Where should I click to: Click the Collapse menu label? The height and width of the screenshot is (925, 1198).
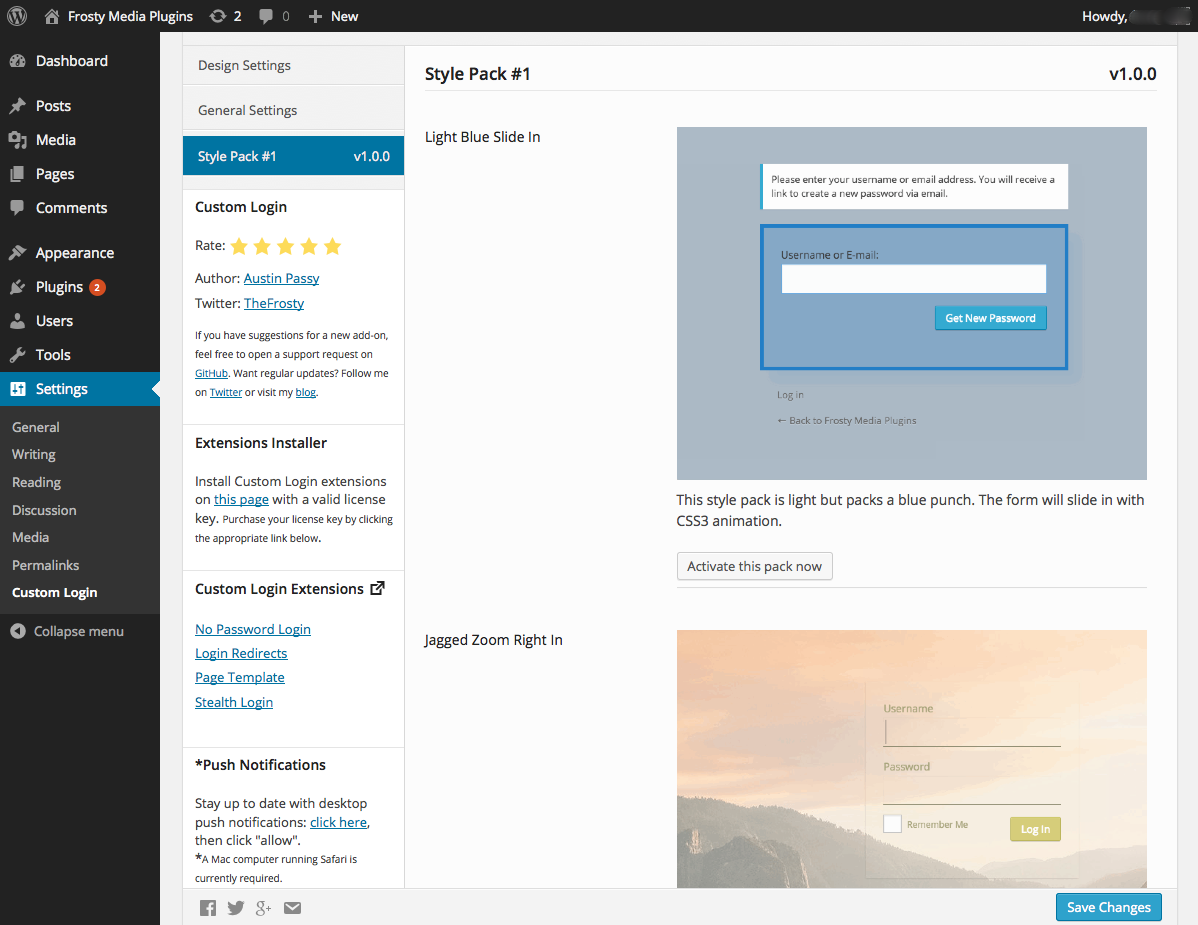pos(79,631)
